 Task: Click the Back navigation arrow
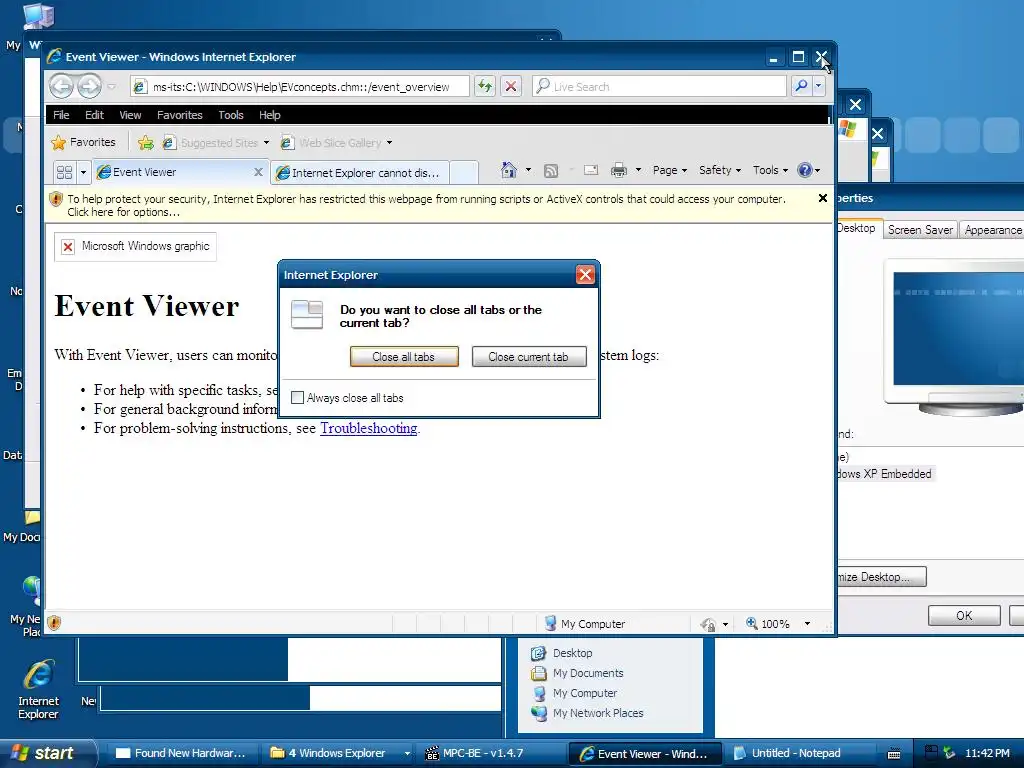click(x=62, y=86)
